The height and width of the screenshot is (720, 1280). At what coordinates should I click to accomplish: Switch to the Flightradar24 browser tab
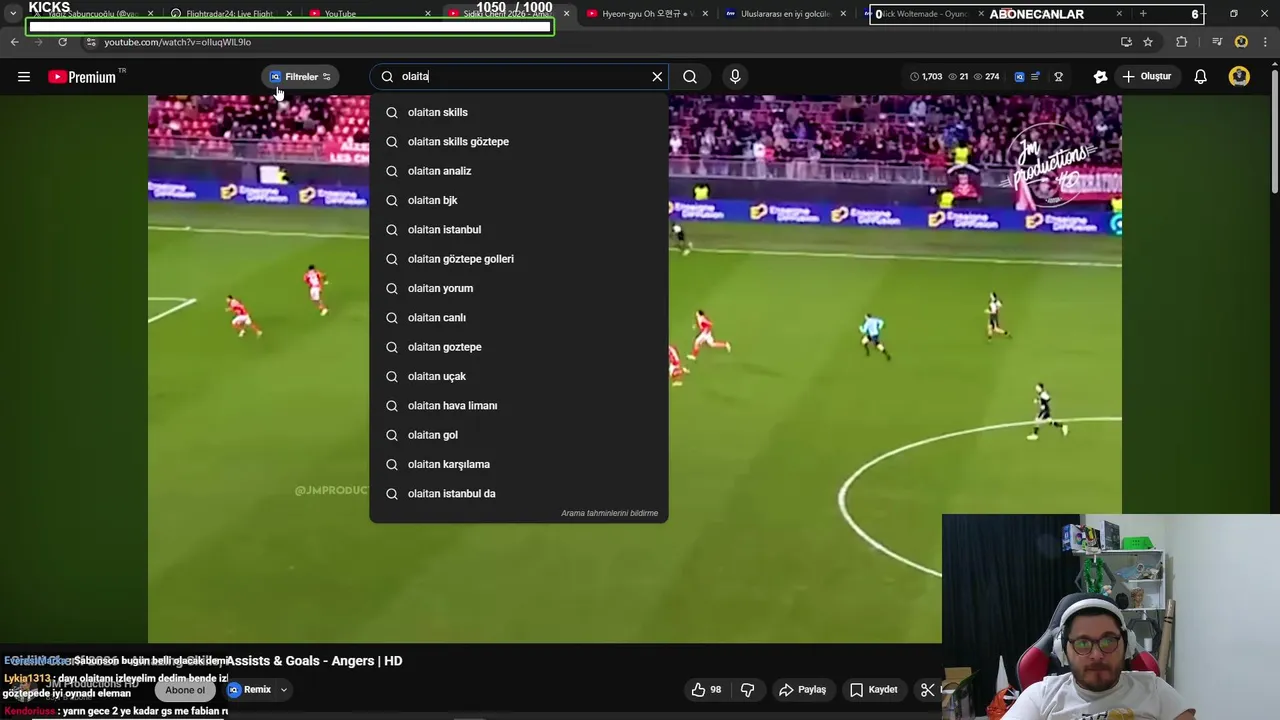[x=229, y=14]
